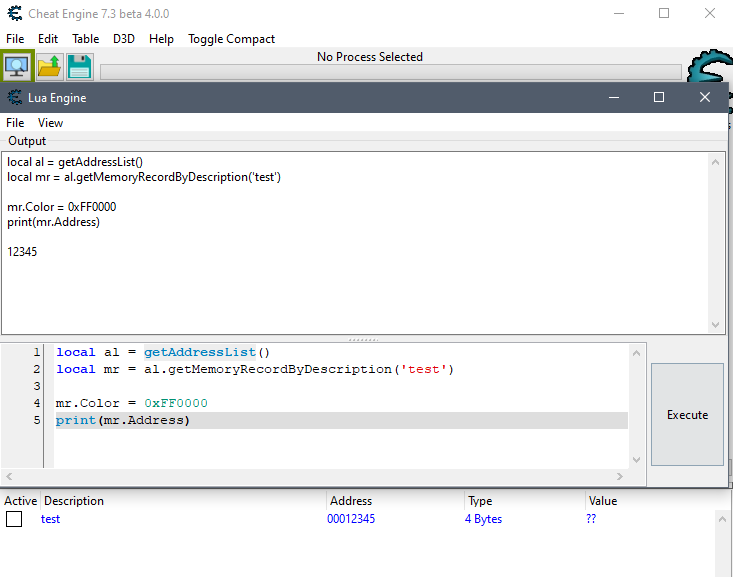Click address list scroll up arrow

coord(722,519)
